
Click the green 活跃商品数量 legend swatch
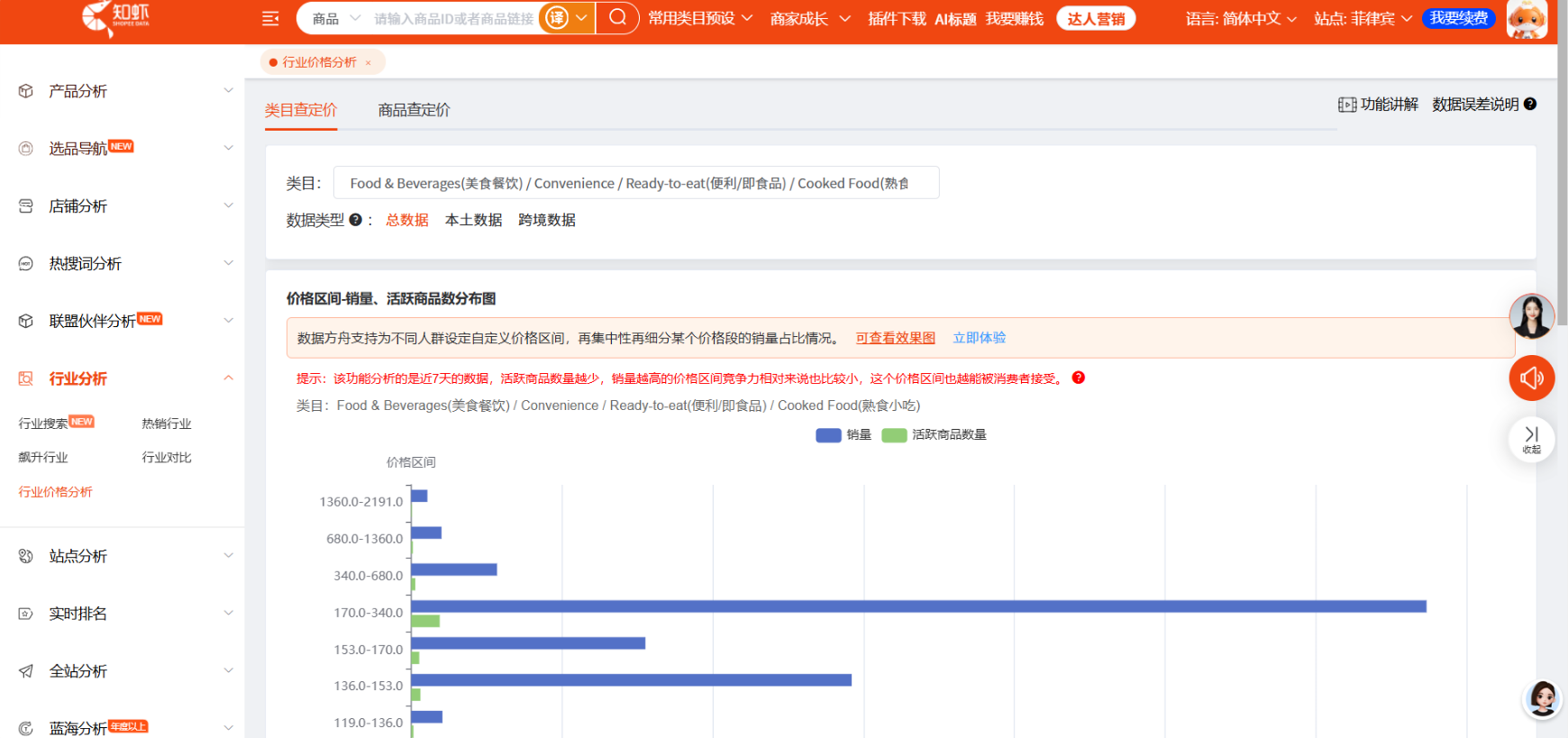894,435
